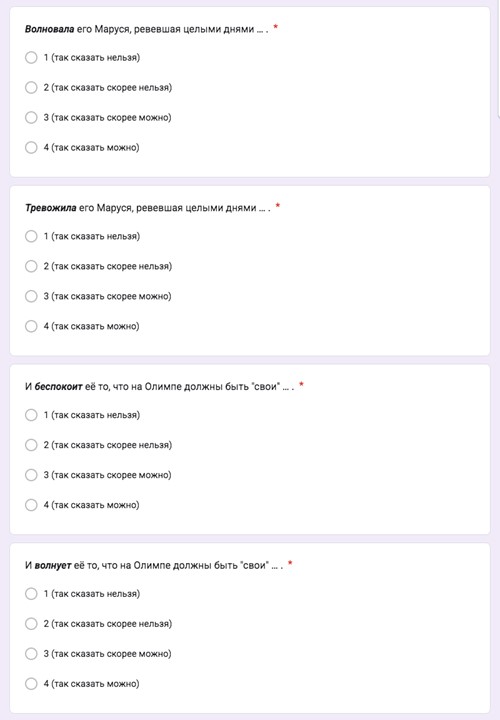This screenshot has width=500, height=720.
Task: Choose option 2 for the 'И беспокоит её' question
Action: coord(31,445)
